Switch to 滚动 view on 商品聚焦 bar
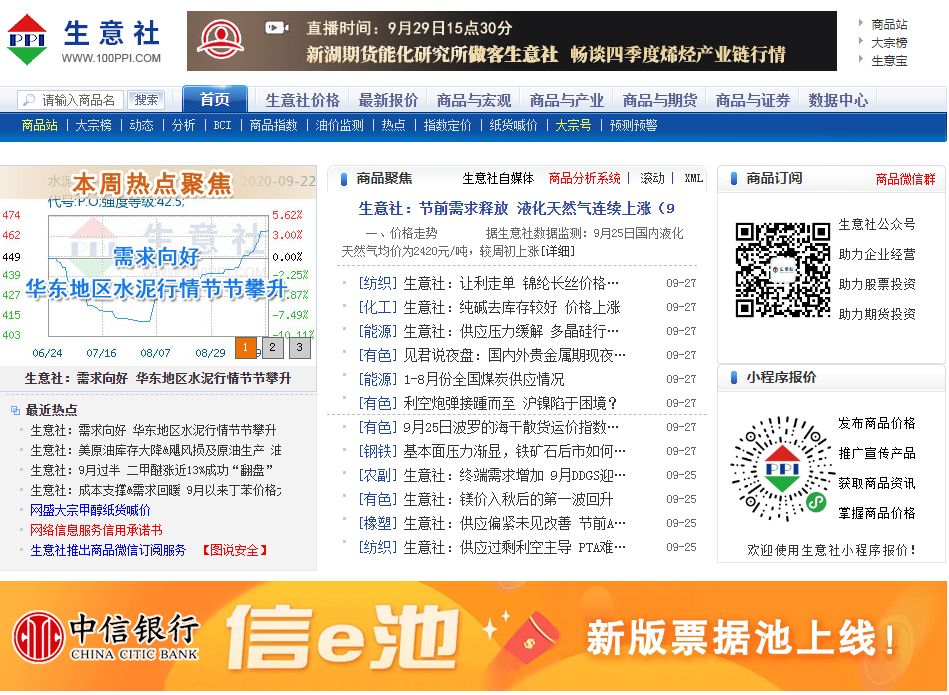Image resolution: width=949 pixels, height=695 pixels. pyautogui.click(x=650, y=177)
